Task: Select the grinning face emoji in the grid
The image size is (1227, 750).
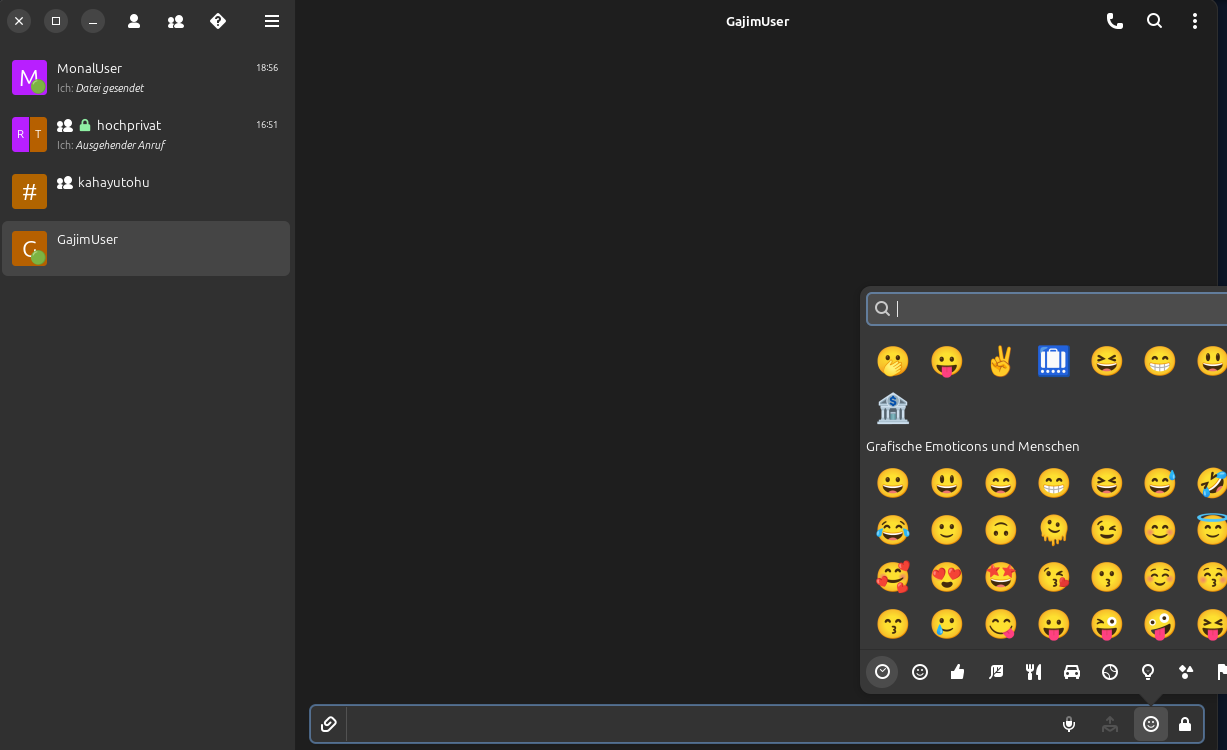Action: pos(893,483)
